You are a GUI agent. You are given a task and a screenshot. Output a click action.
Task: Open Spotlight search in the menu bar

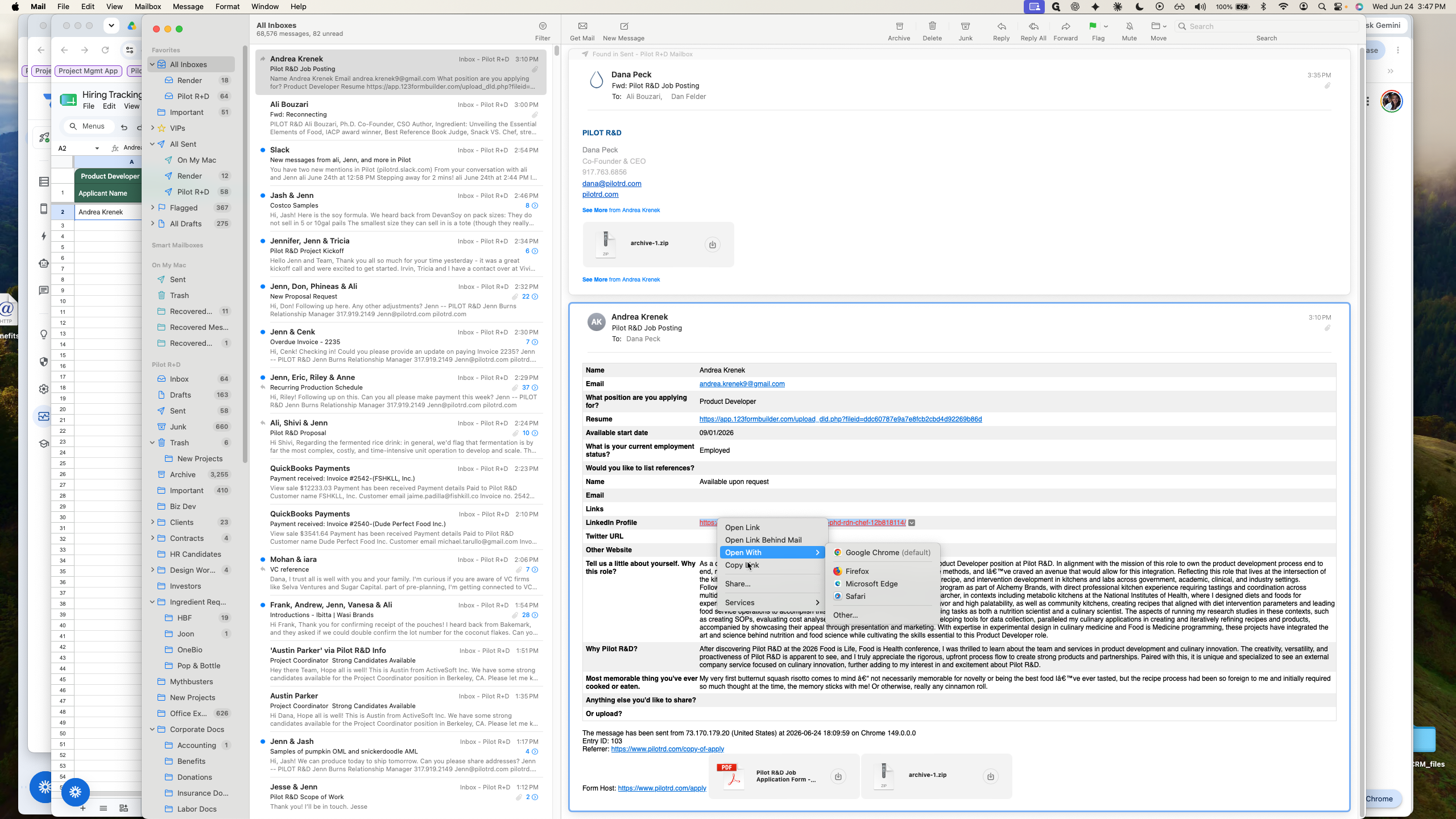point(1322,7)
